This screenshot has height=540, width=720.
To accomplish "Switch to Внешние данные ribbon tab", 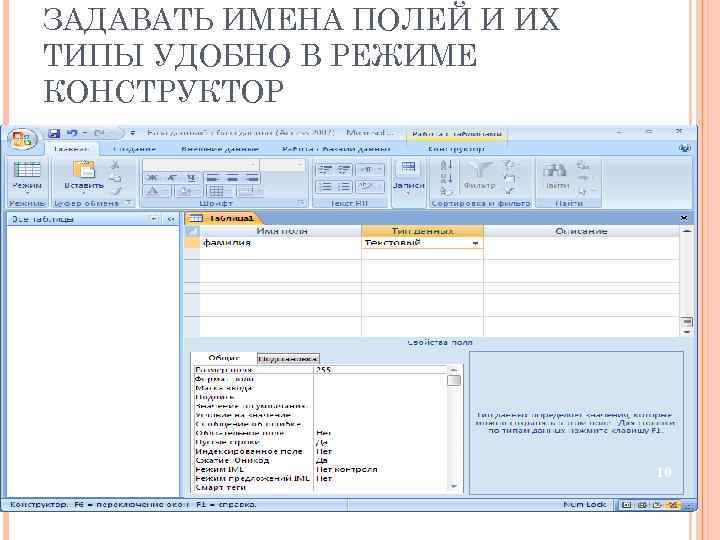I will point(219,149).
